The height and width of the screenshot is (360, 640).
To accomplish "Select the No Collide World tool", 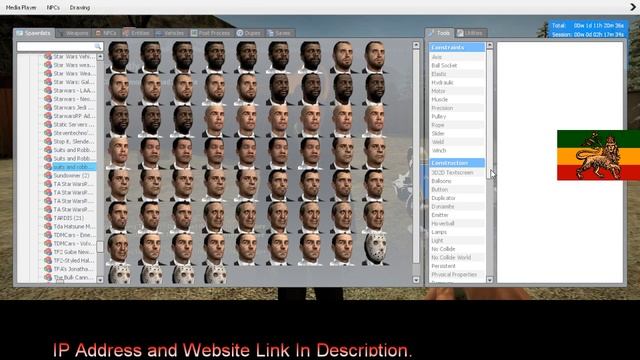I will click(x=457, y=258).
